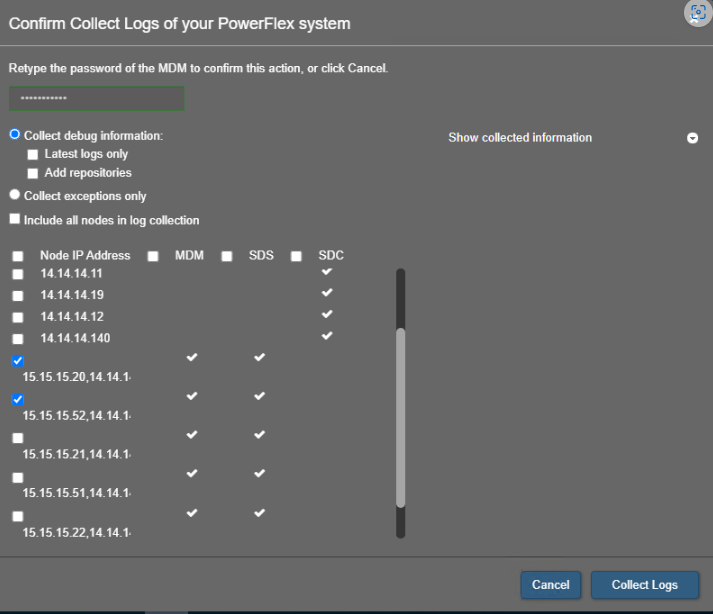Click the node list vertical scrollbar
The width and height of the screenshot is (713, 614).
point(401,420)
